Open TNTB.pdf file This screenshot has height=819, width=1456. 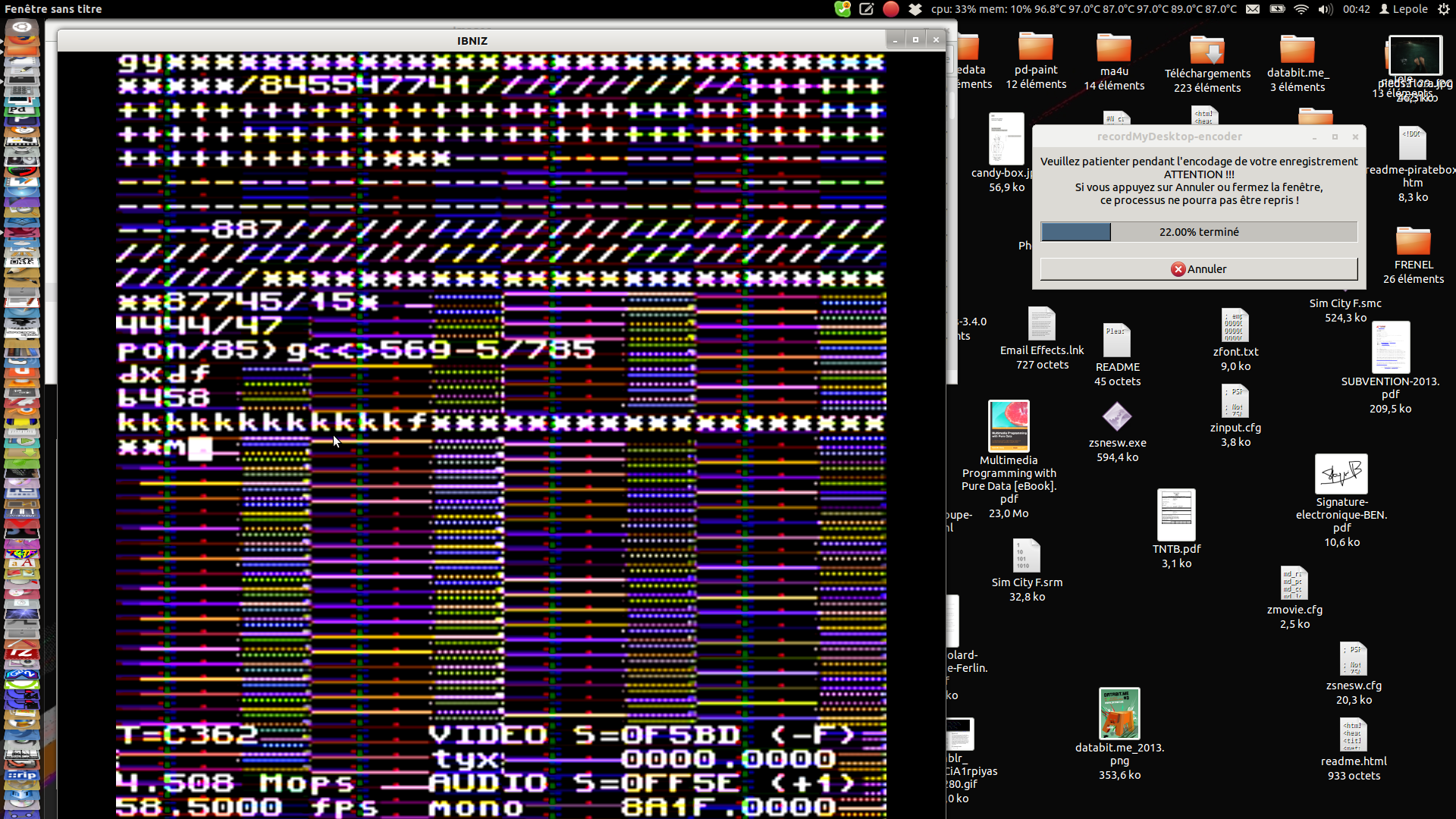click(1176, 516)
